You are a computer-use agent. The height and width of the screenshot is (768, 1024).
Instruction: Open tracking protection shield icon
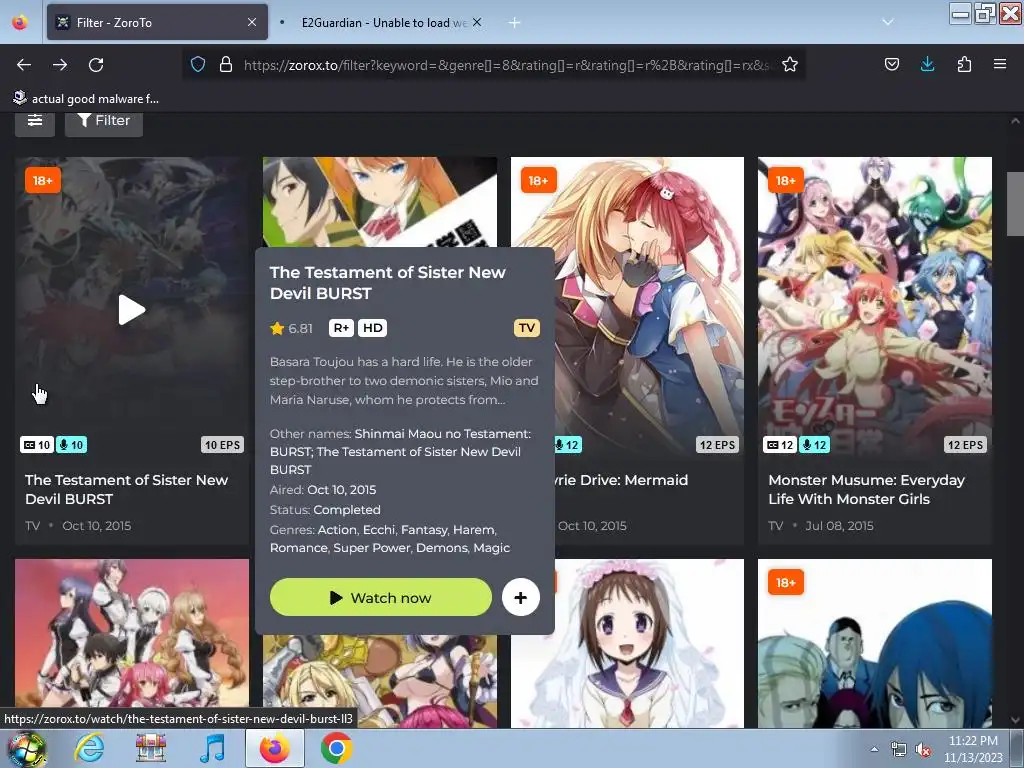pyautogui.click(x=198, y=64)
